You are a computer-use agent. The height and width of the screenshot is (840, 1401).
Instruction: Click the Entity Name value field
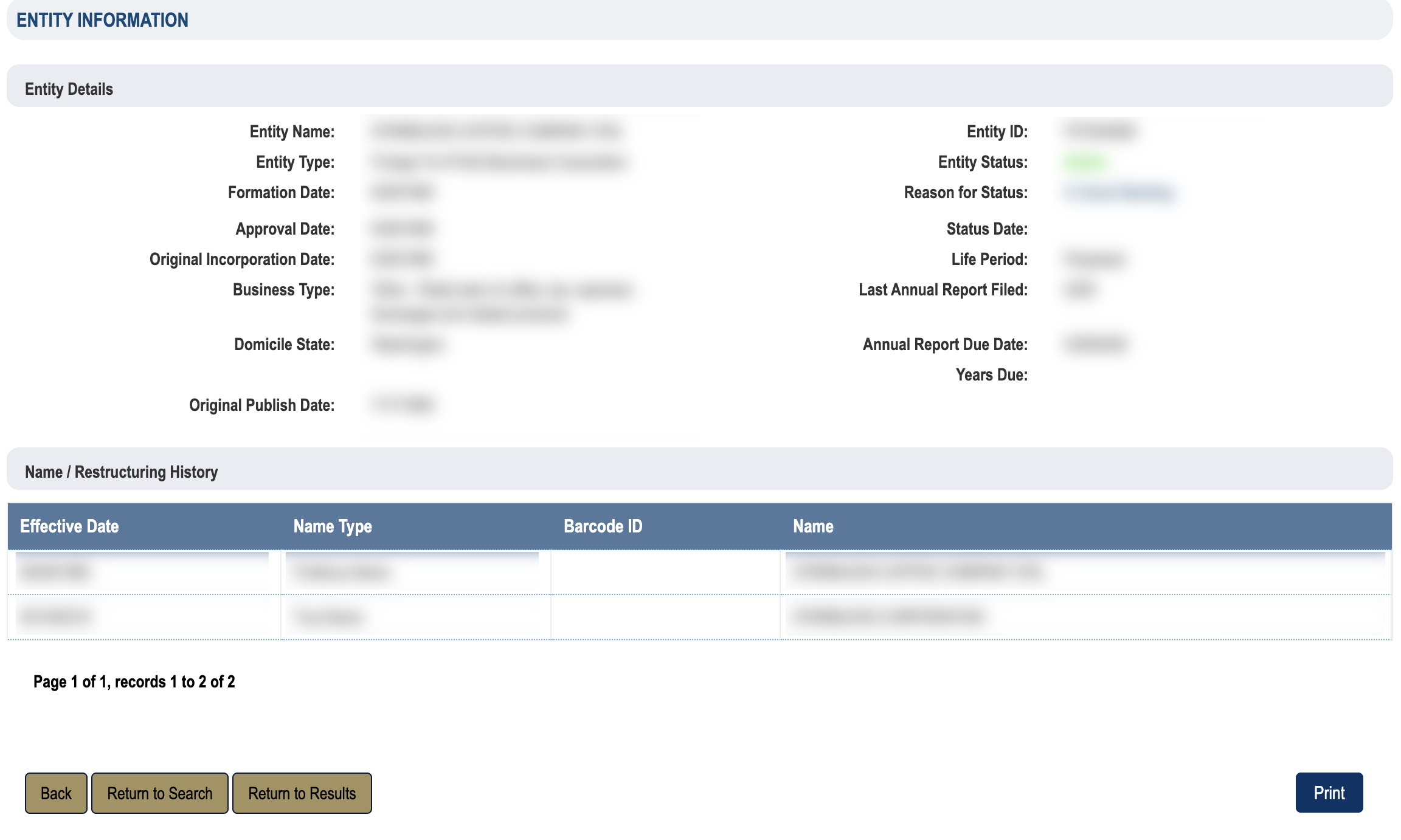click(x=497, y=131)
